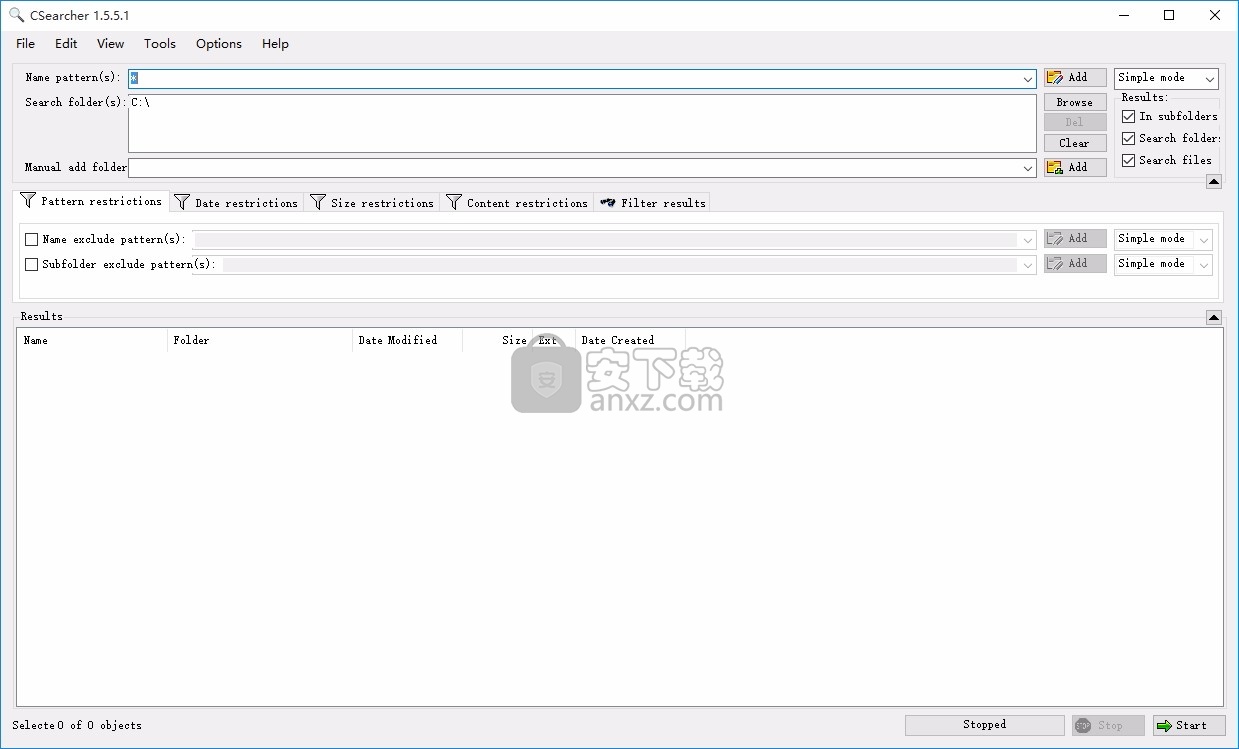Click Add button beside Manual add folder

[1075, 167]
